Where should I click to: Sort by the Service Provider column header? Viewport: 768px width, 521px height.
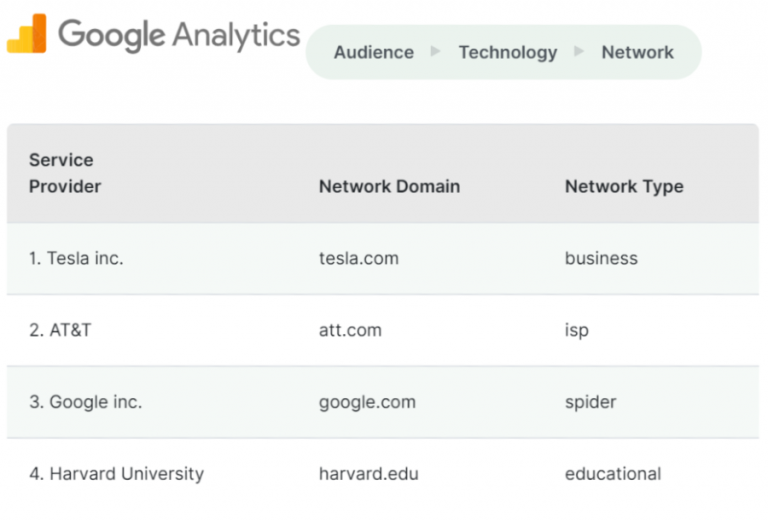(x=65, y=173)
